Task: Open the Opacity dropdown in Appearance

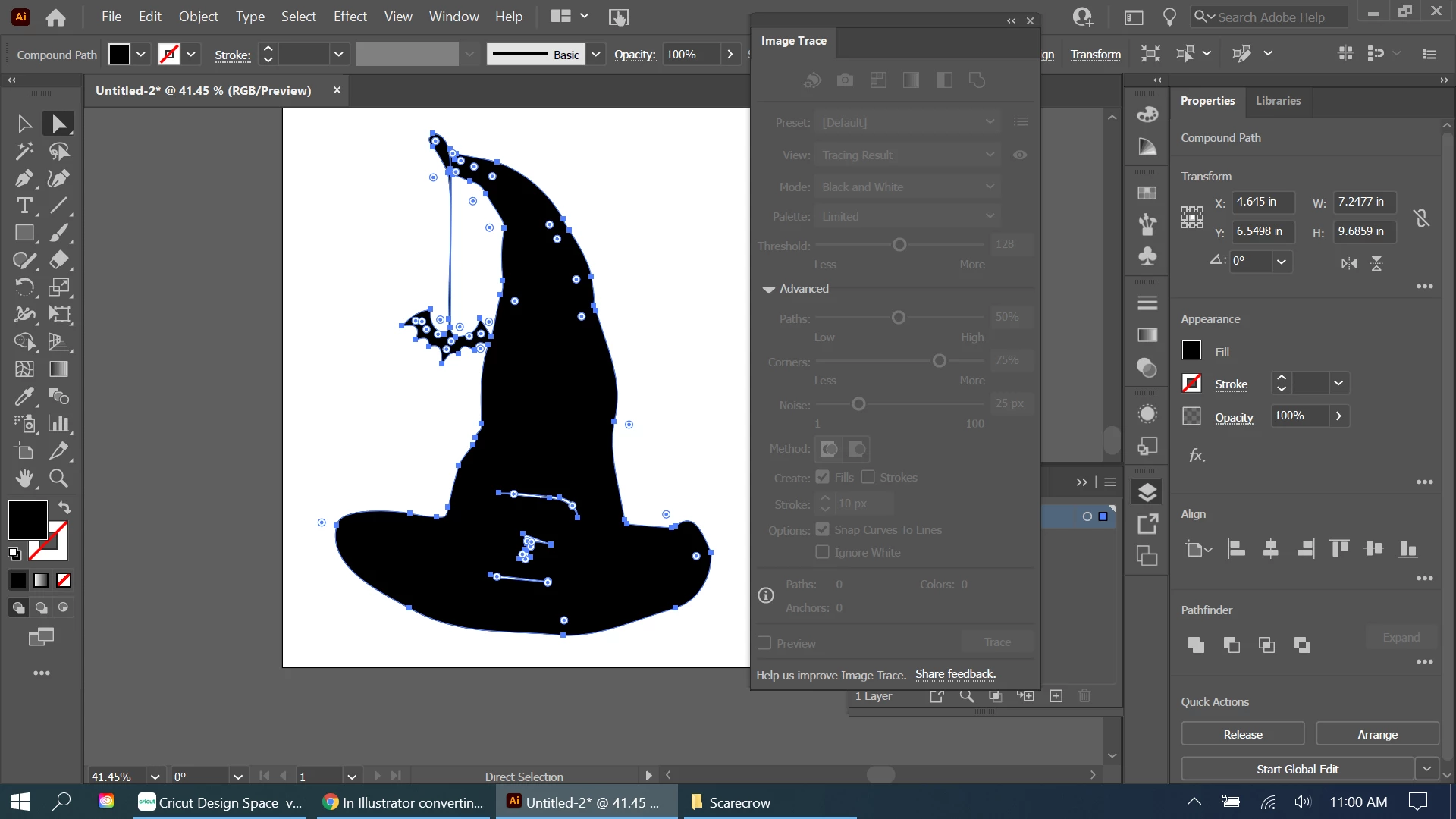Action: pyautogui.click(x=1338, y=416)
